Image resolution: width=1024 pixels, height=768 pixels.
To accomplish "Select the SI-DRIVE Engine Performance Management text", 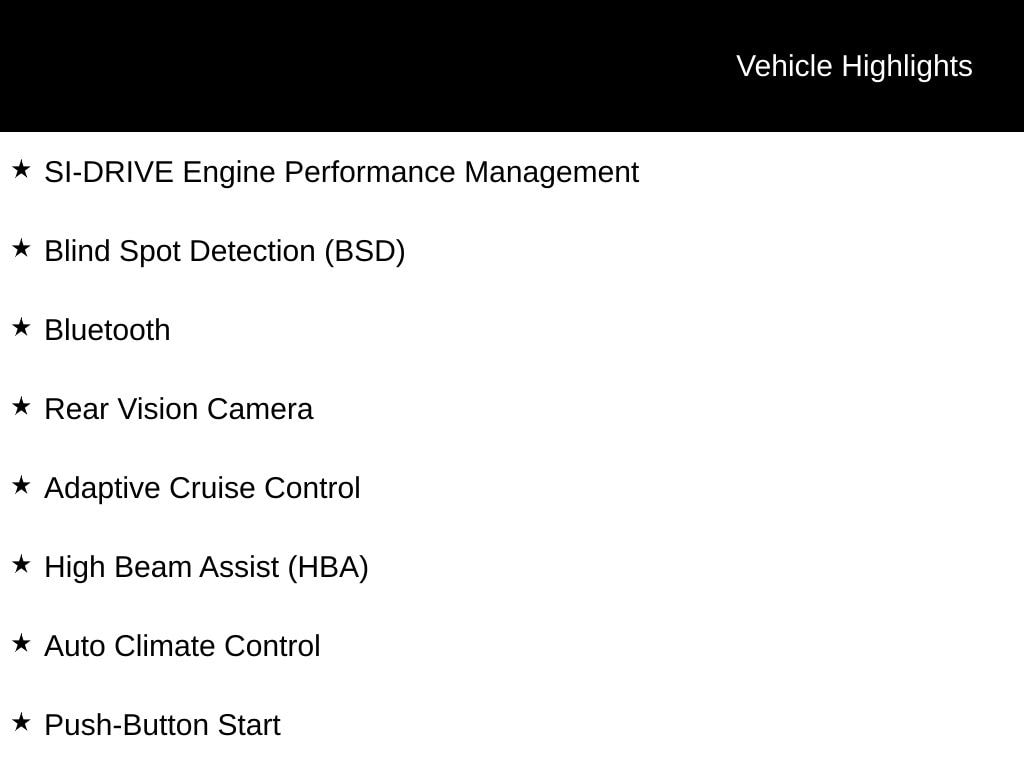I will tap(341, 172).
